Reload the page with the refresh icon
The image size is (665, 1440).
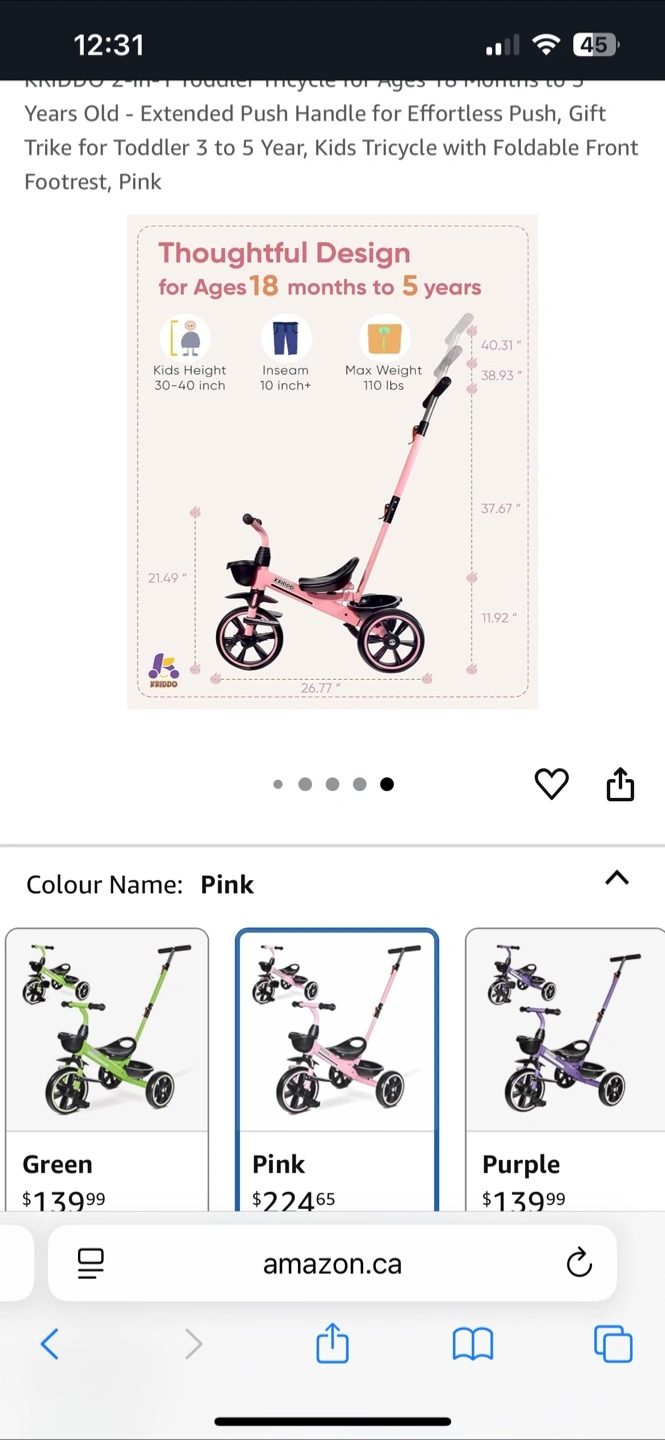tap(579, 1263)
